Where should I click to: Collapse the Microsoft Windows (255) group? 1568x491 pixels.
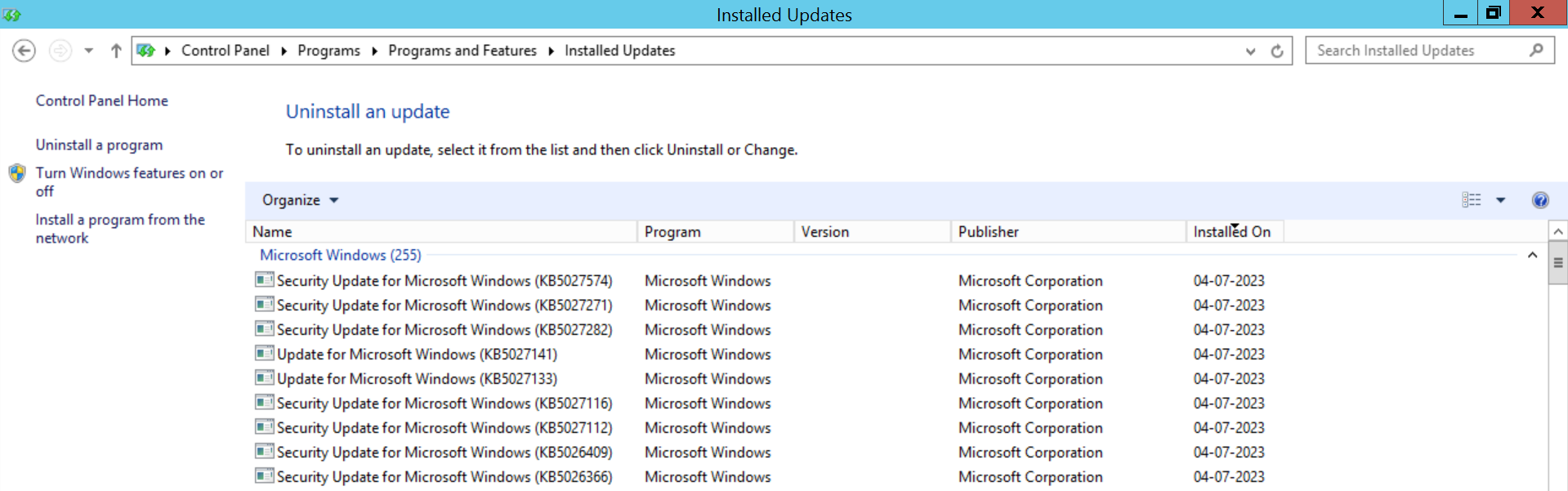pyautogui.click(x=1532, y=256)
